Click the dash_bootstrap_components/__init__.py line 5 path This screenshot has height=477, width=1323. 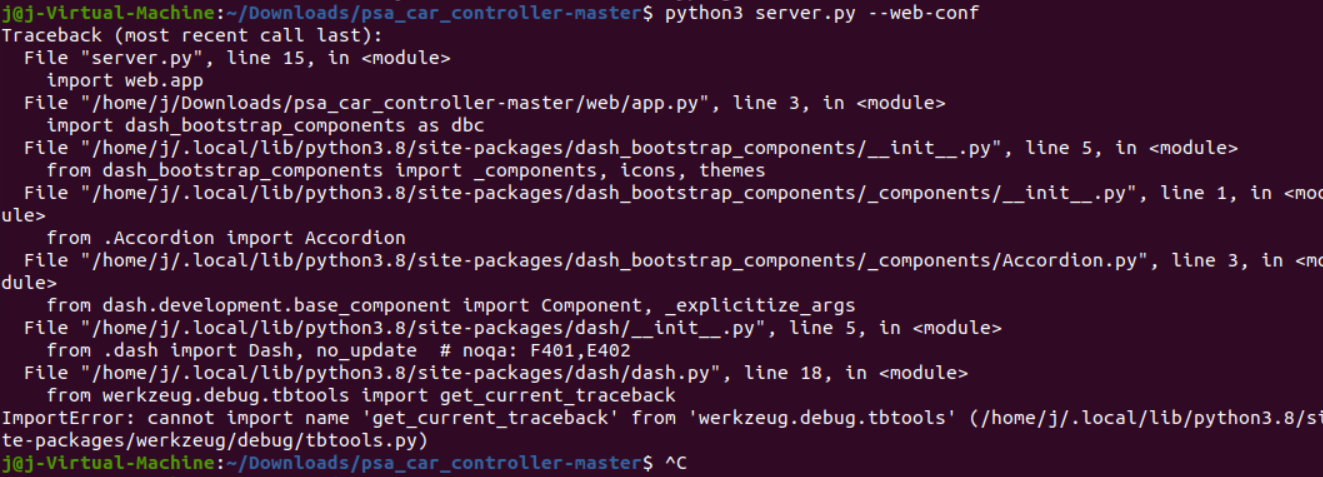pyautogui.click(x=631, y=148)
